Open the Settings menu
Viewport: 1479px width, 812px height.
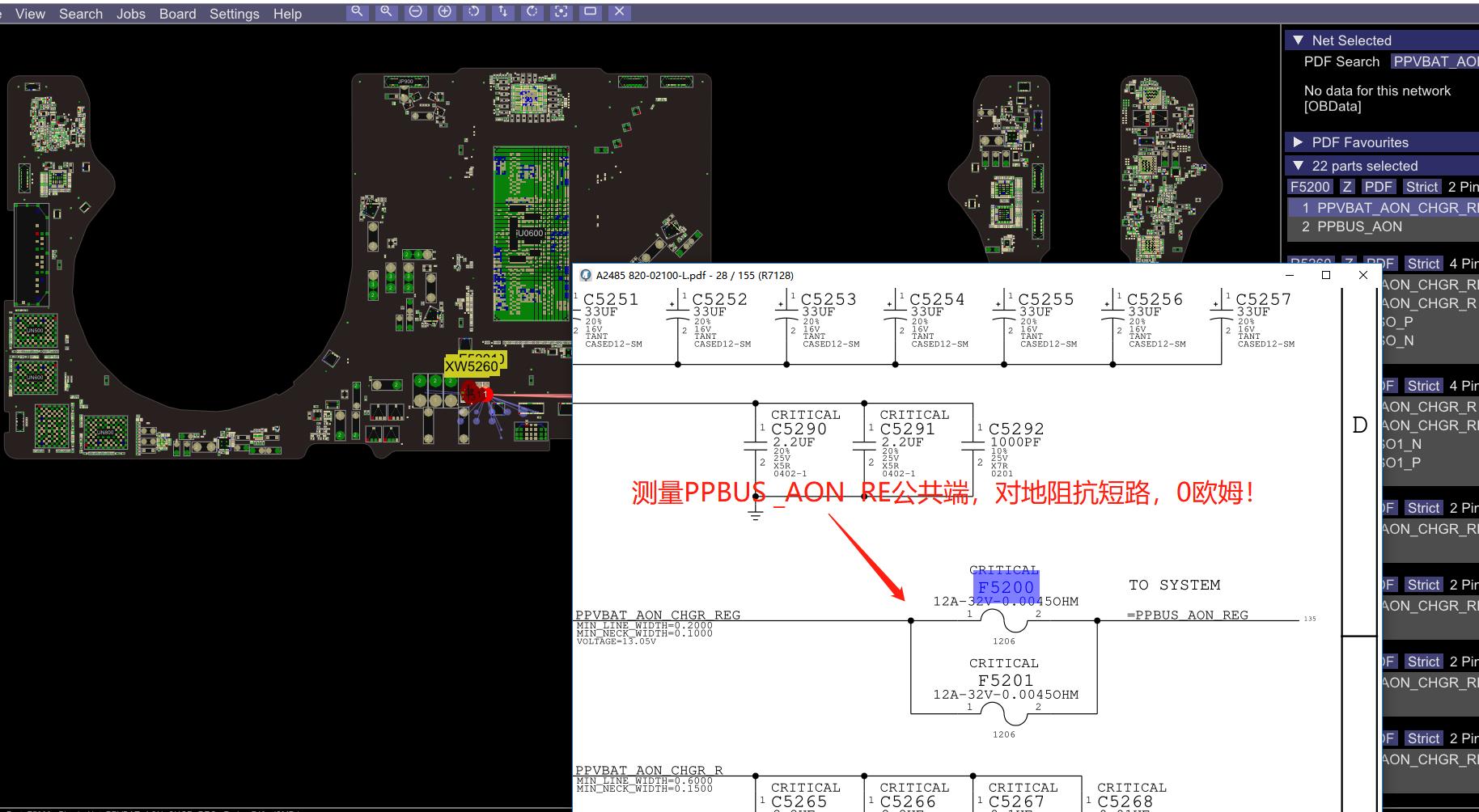pyautogui.click(x=235, y=14)
